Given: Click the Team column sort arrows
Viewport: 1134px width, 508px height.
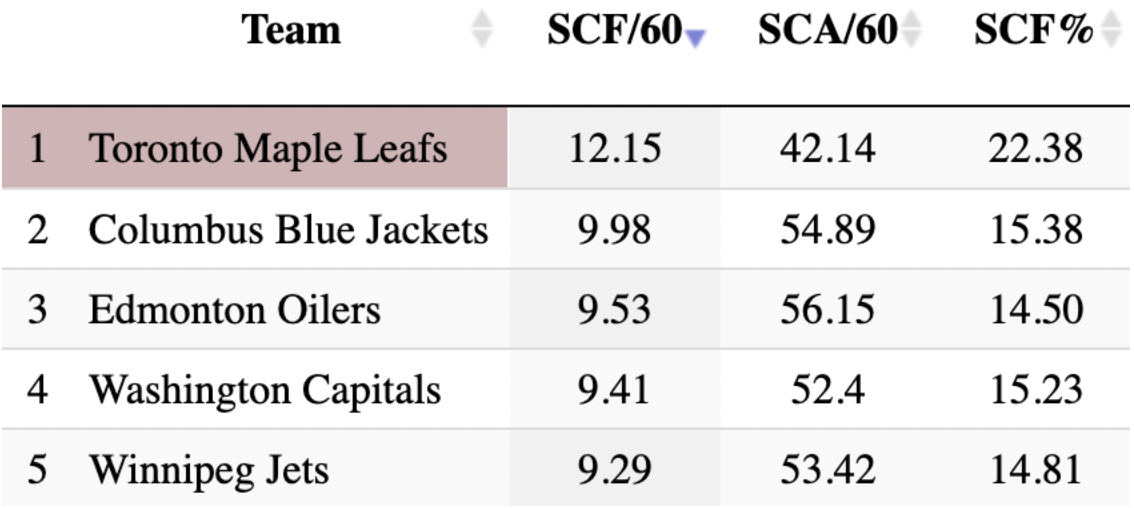Looking at the screenshot, I should point(482,30).
